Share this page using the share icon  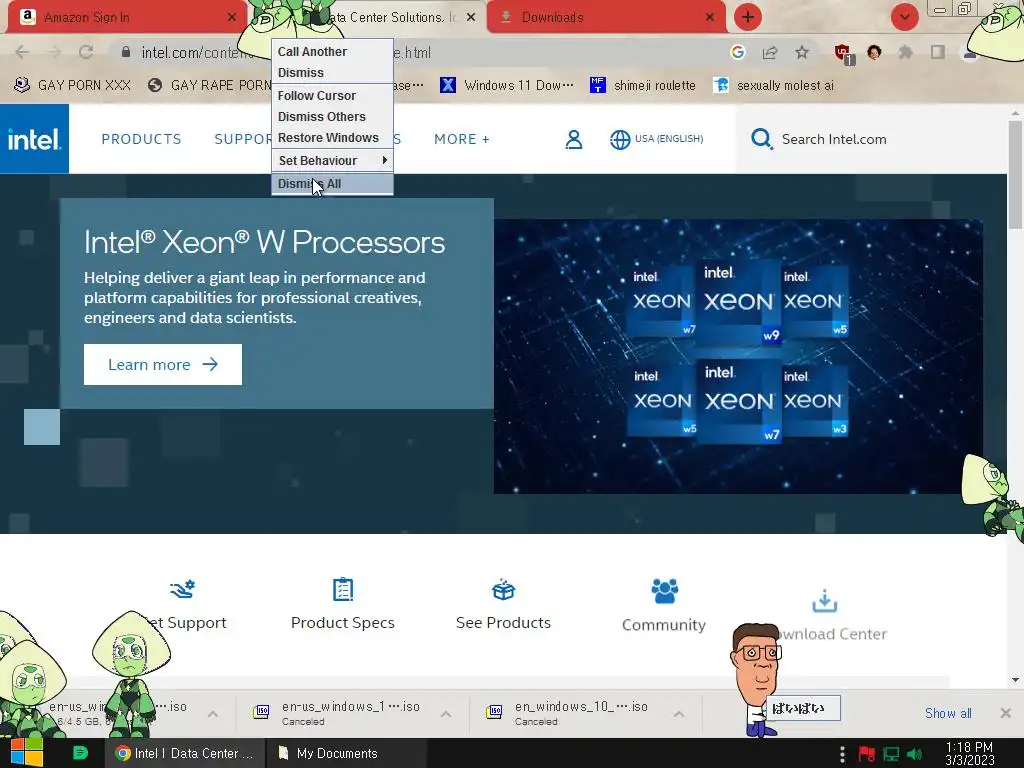(770, 52)
